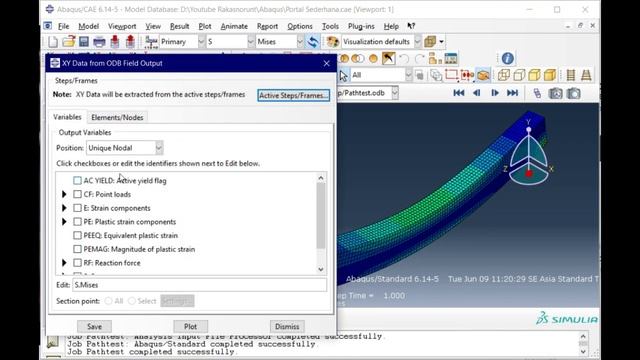Open the Pathtest.odb database dropdown
The width and height of the screenshot is (640, 360).
coord(395,93)
